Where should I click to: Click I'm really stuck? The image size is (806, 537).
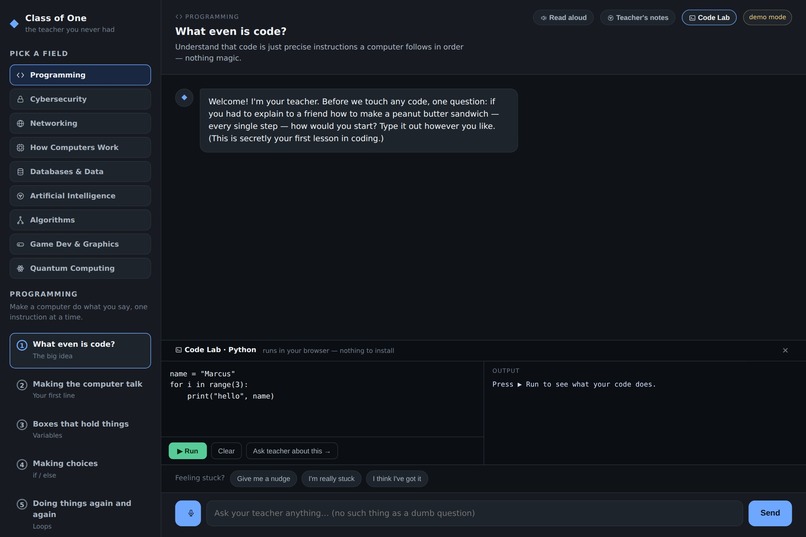pyautogui.click(x=331, y=478)
